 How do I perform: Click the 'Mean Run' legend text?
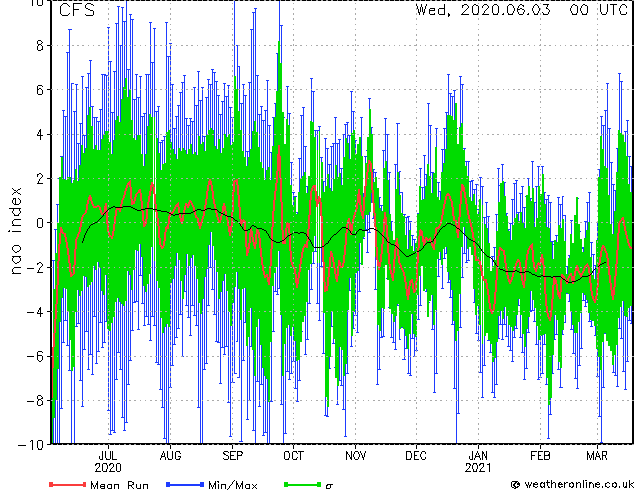[x=120, y=485]
